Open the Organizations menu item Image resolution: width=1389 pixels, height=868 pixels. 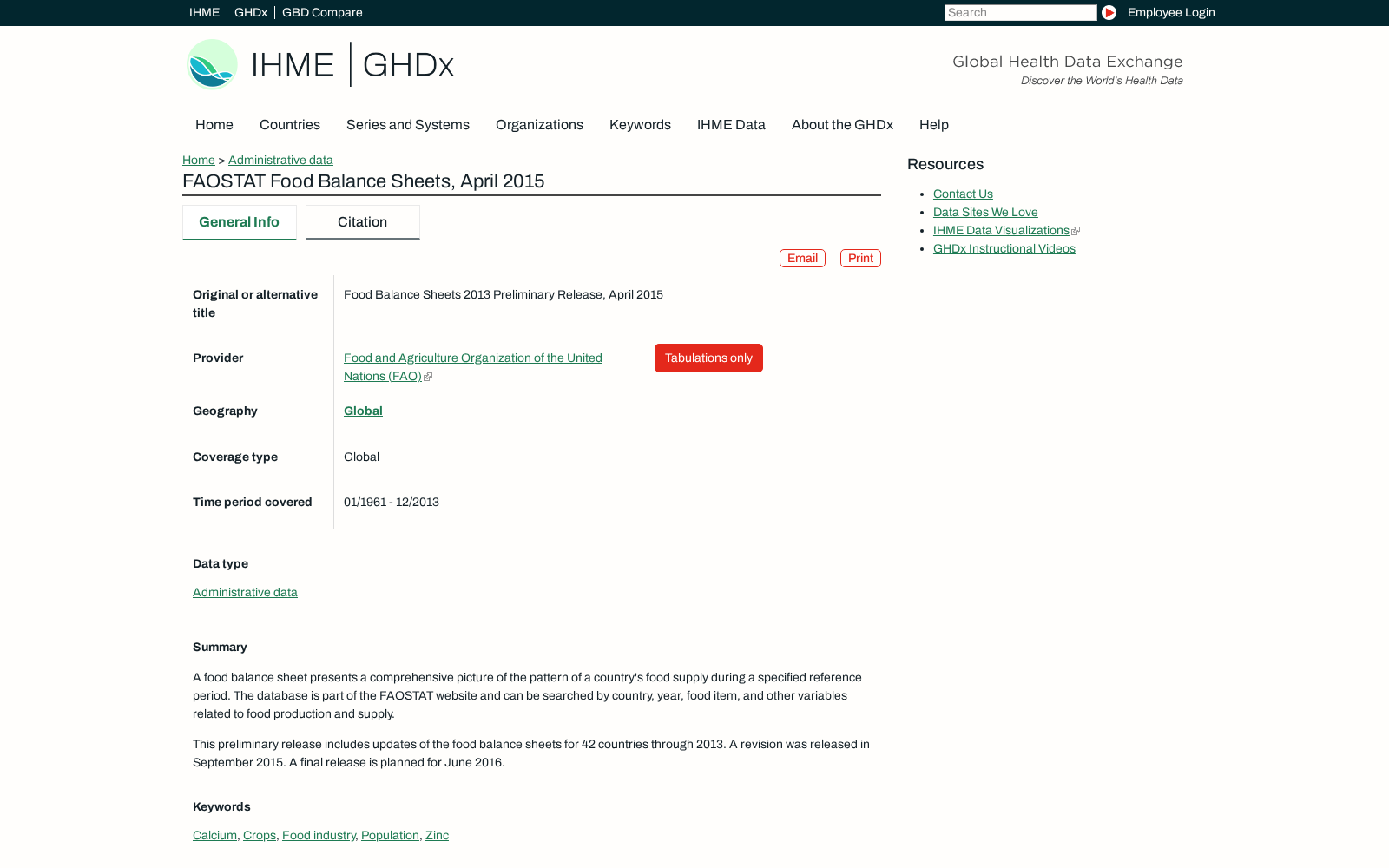pos(539,125)
